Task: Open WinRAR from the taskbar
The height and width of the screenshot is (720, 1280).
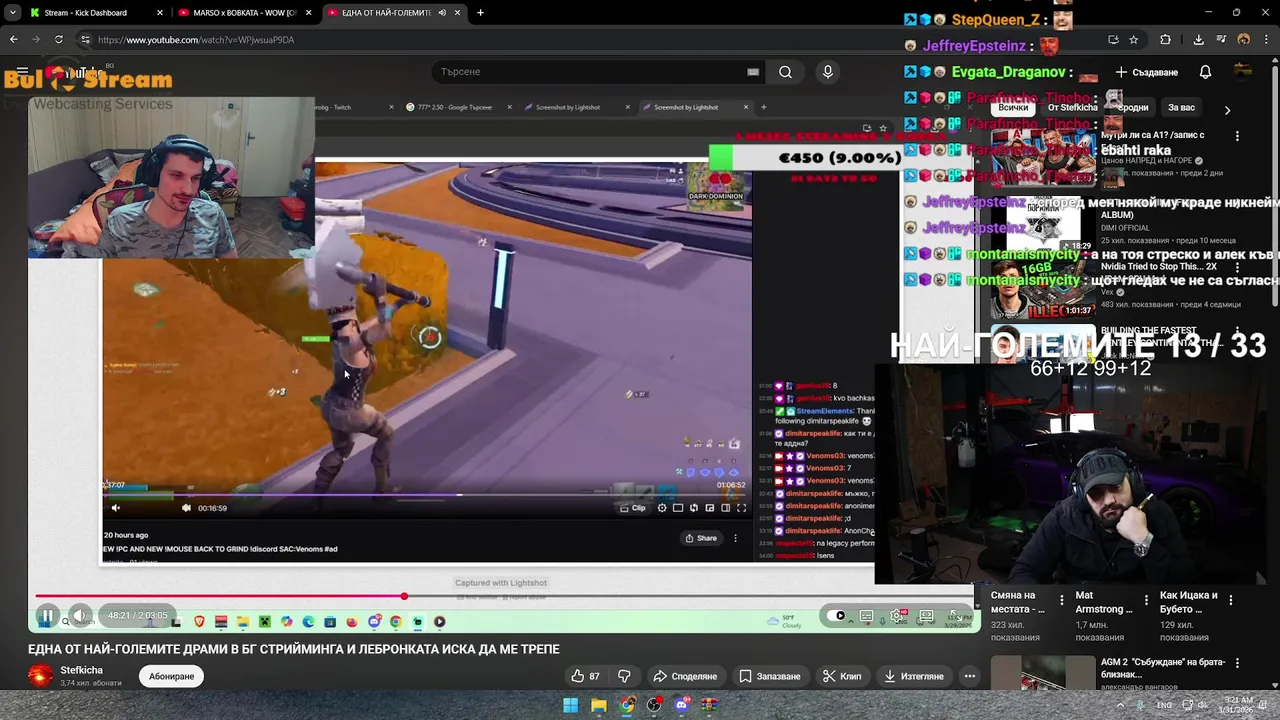Action: click(x=709, y=705)
